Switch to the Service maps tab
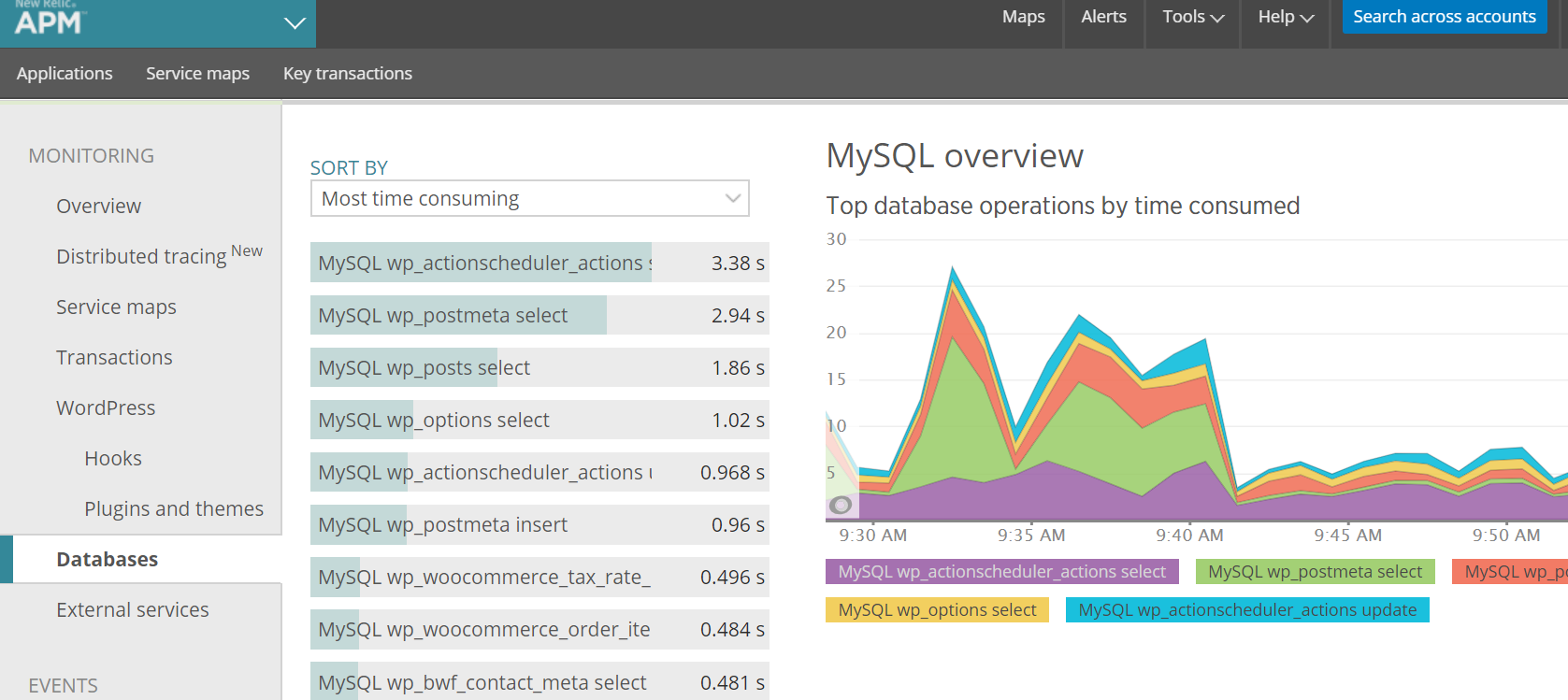Viewport: 1568px width, 700px height. coord(197,74)
